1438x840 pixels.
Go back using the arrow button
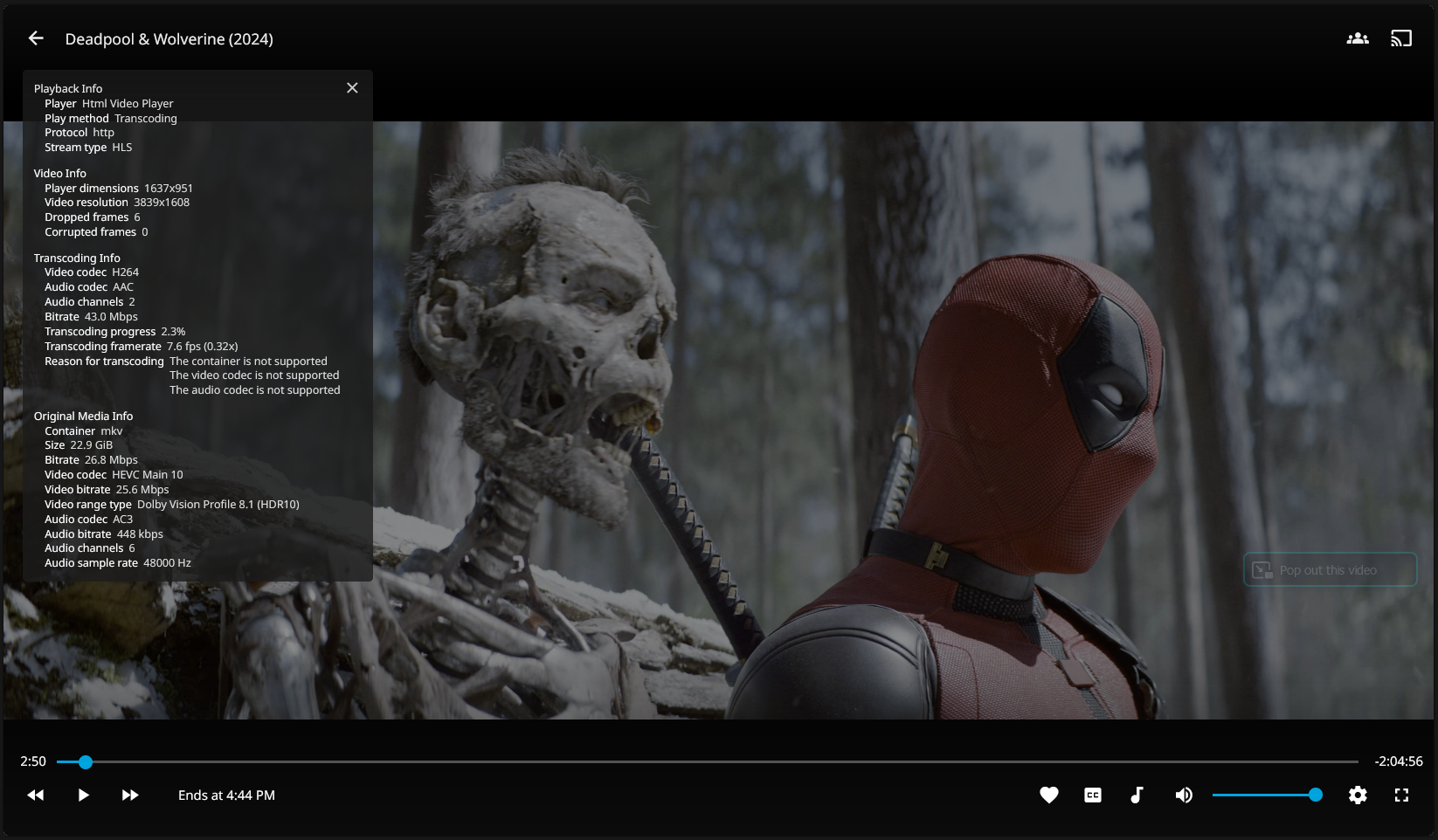click(x=36, y=38)
